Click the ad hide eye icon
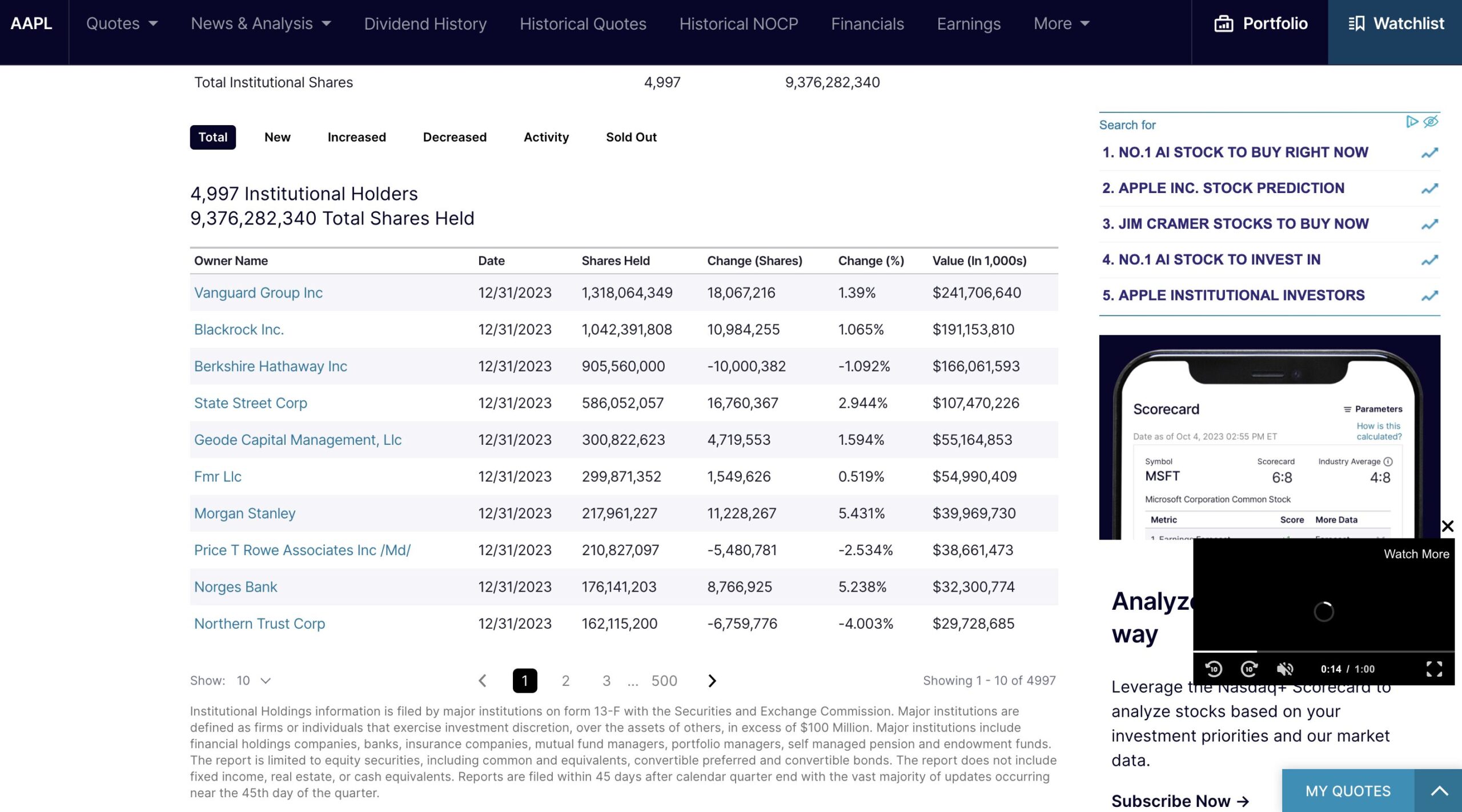 [x=1431, y=122]
